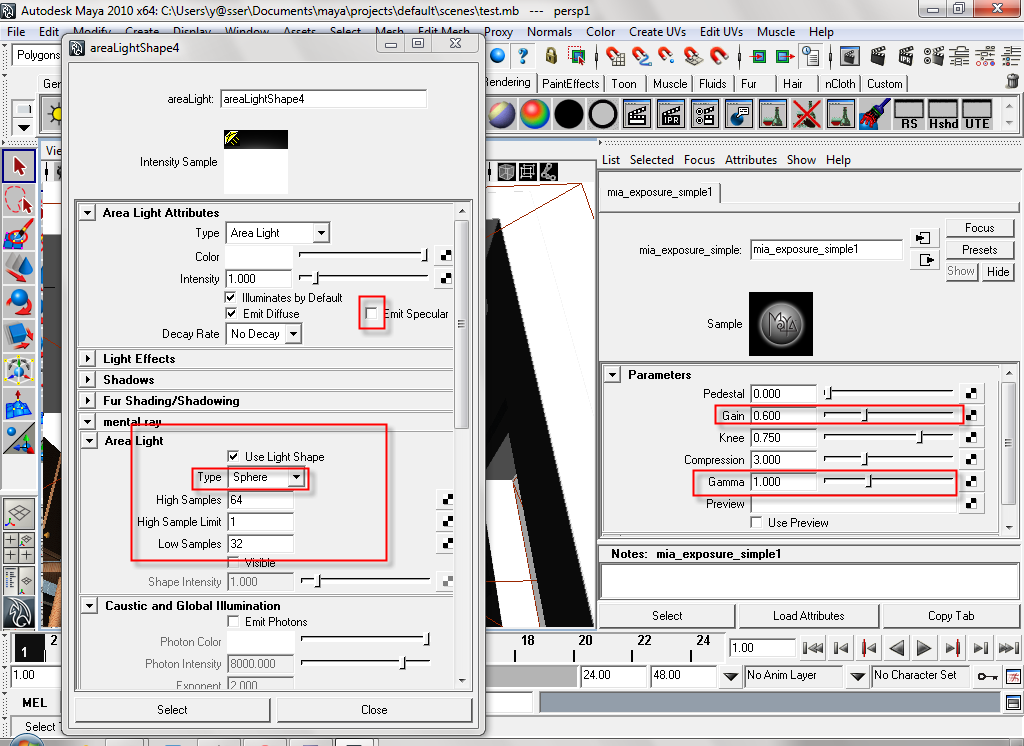The height and width of the screenshot is (746, 1024).
Task: Select the mia_exposure_simple1 tab
Action: (660, 192)
